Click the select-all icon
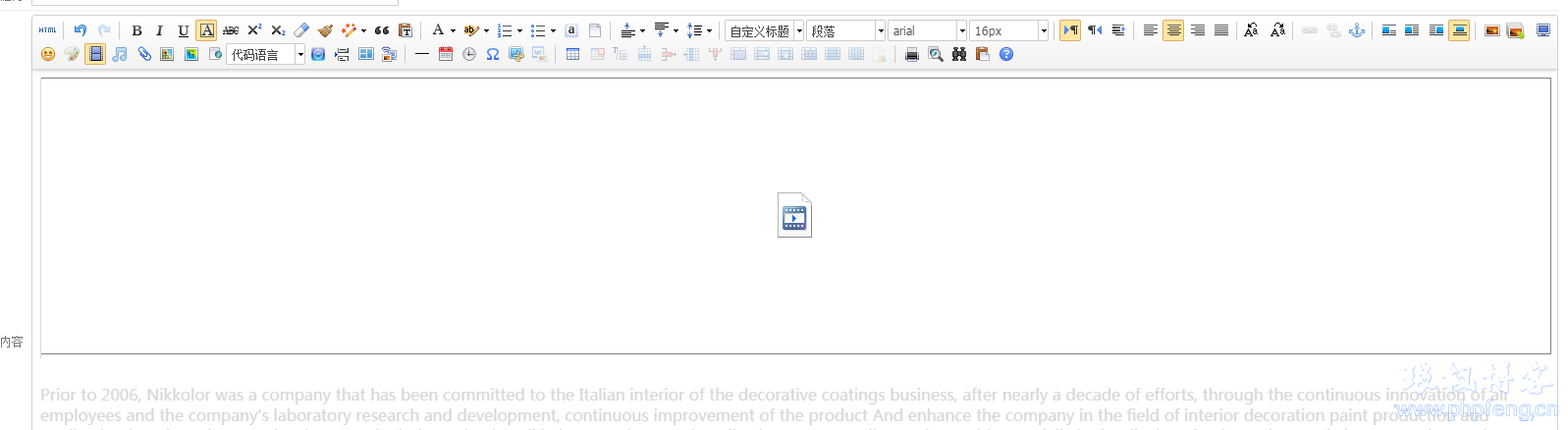 [x=571, y=30]
